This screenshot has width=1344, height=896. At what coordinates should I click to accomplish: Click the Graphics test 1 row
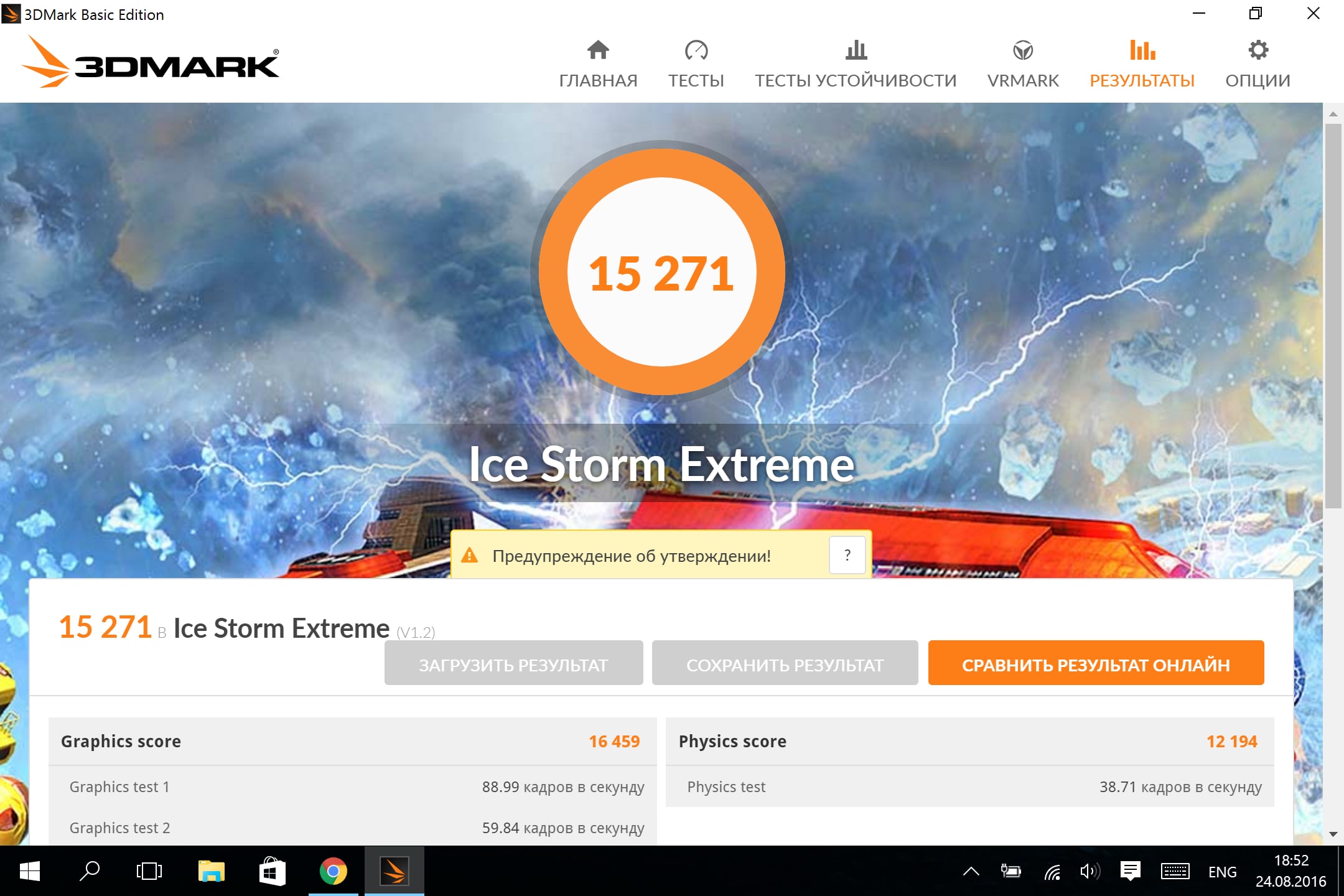point(353,786)
